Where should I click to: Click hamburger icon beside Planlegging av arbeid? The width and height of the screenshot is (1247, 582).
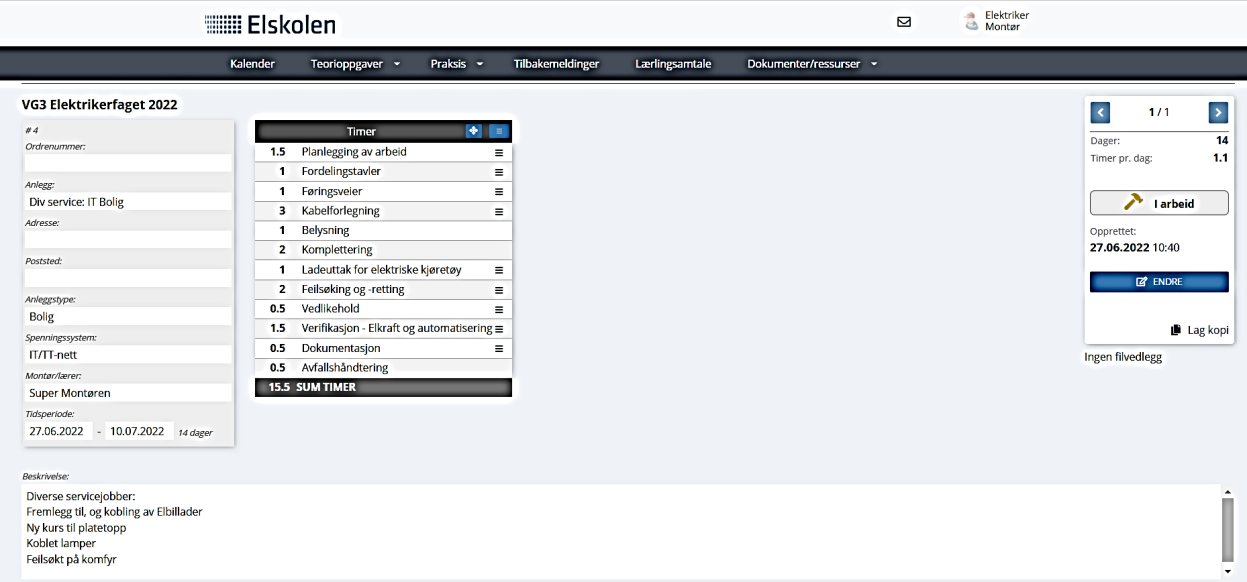pyautogui.click(x=498, y=153)
